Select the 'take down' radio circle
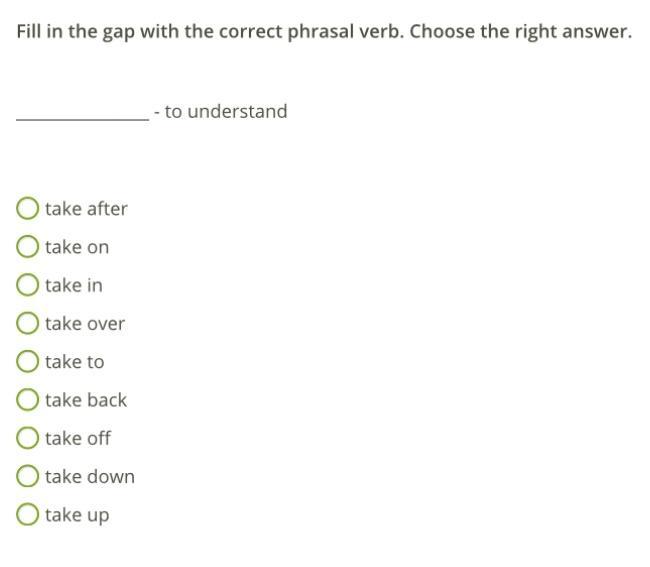Screen dimensions: 650x567 tap(28, 476)
